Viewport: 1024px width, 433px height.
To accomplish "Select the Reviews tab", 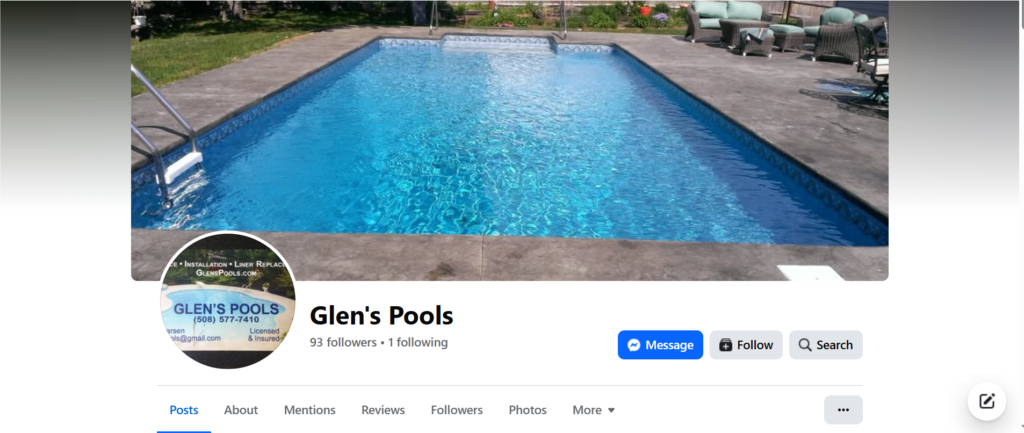I will 383,410.
